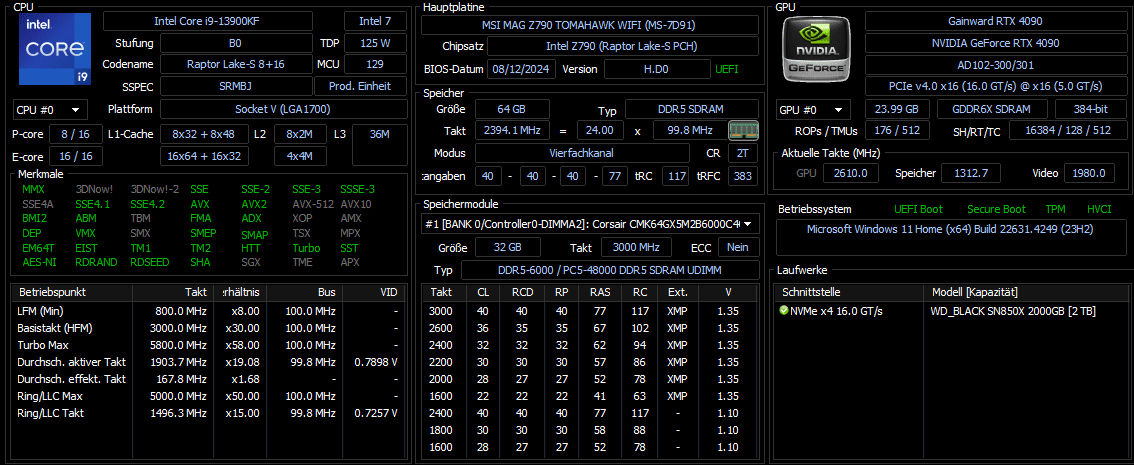Click the SSE4.2 feature flag
This screenshot has height=465, width=1134.
(x=148, y=204)
